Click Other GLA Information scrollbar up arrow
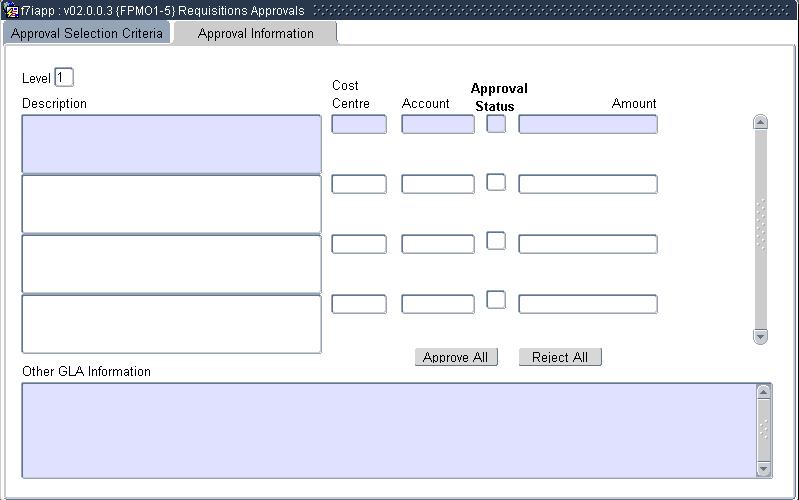 763,392
